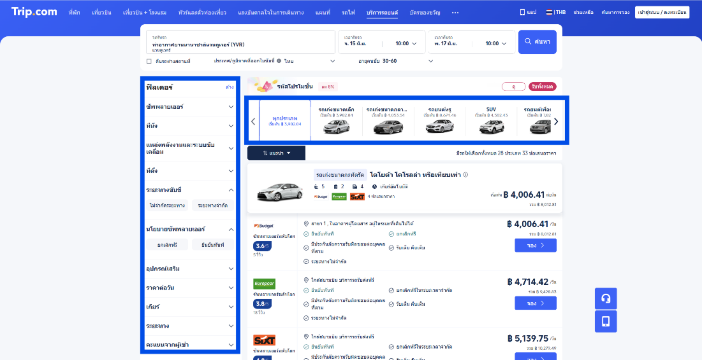Click the left arrow of car type carousel
The image size is (702, 360).
pos(253,121)
